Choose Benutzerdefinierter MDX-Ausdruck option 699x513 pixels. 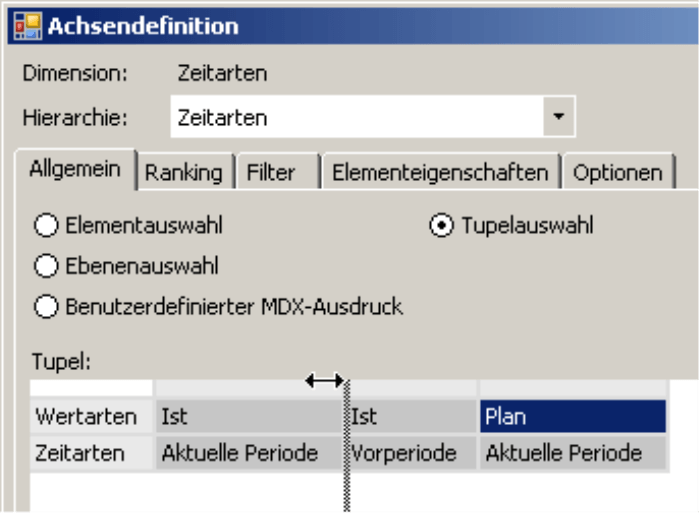[46, 307]
